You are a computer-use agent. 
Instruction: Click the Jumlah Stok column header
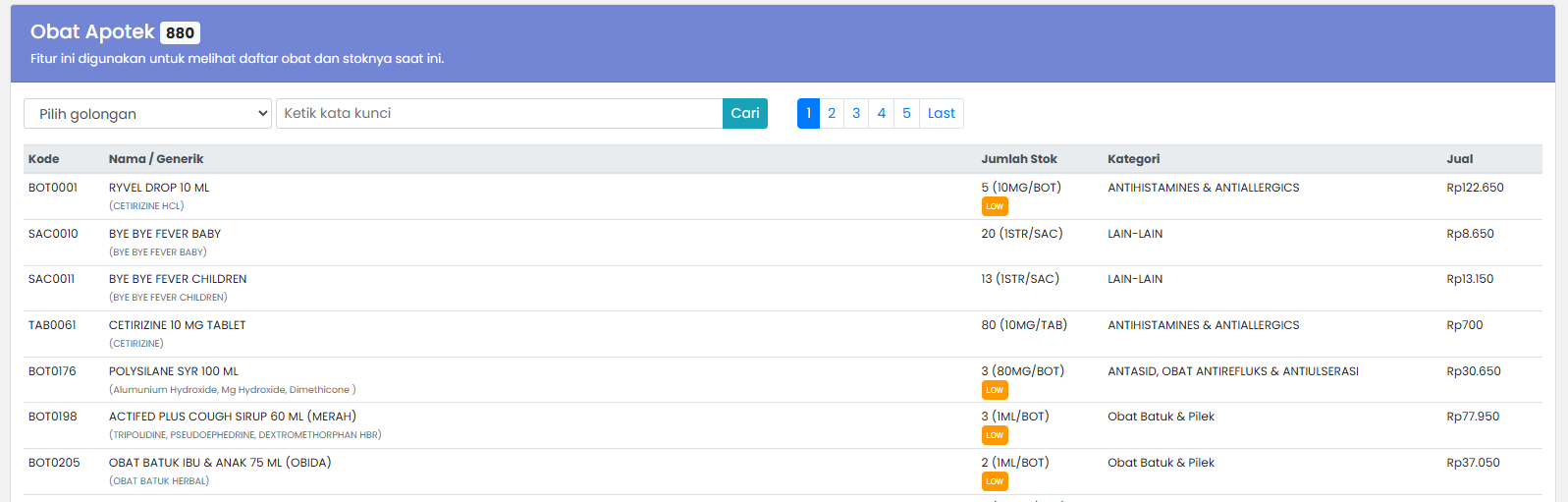tap(1019, 159)
